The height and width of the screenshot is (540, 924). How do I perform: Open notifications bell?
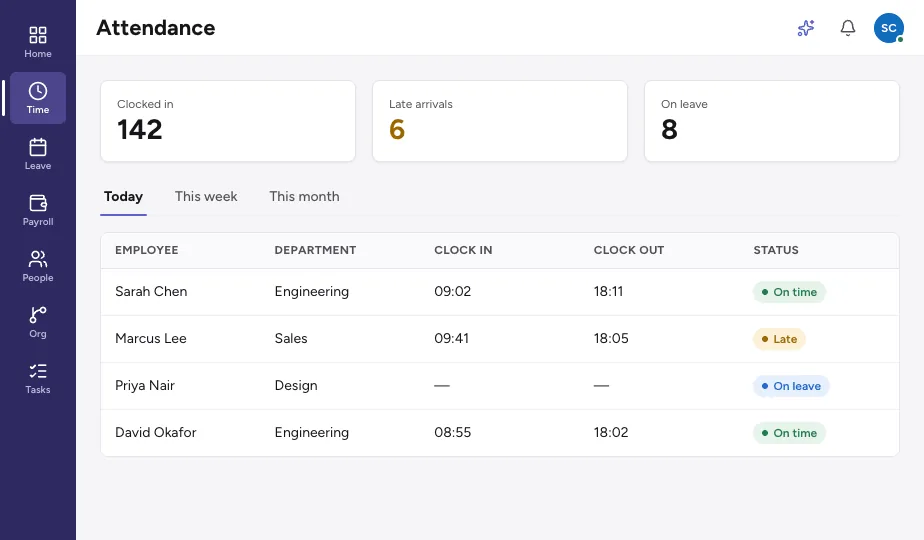(847, 28)
